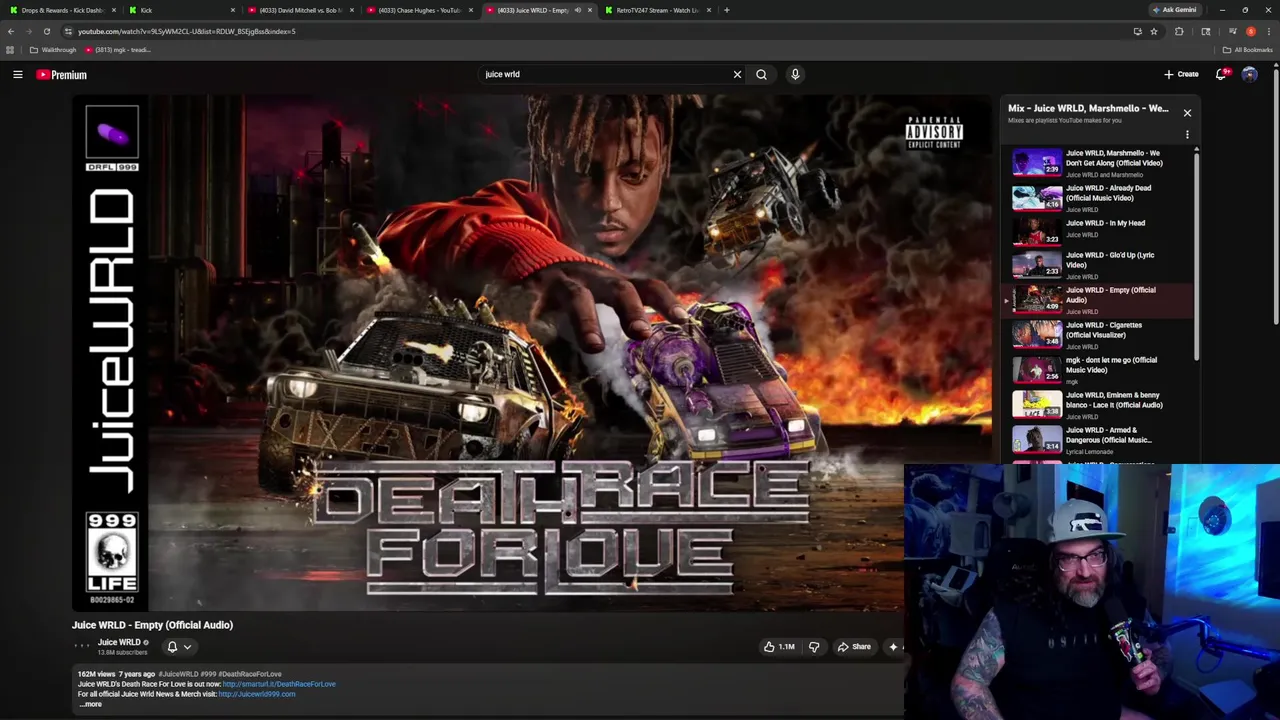This screenshot has height=720, width=1280.
Task: Open the browser extensions puzzle icon
Action: (1179, 31)
